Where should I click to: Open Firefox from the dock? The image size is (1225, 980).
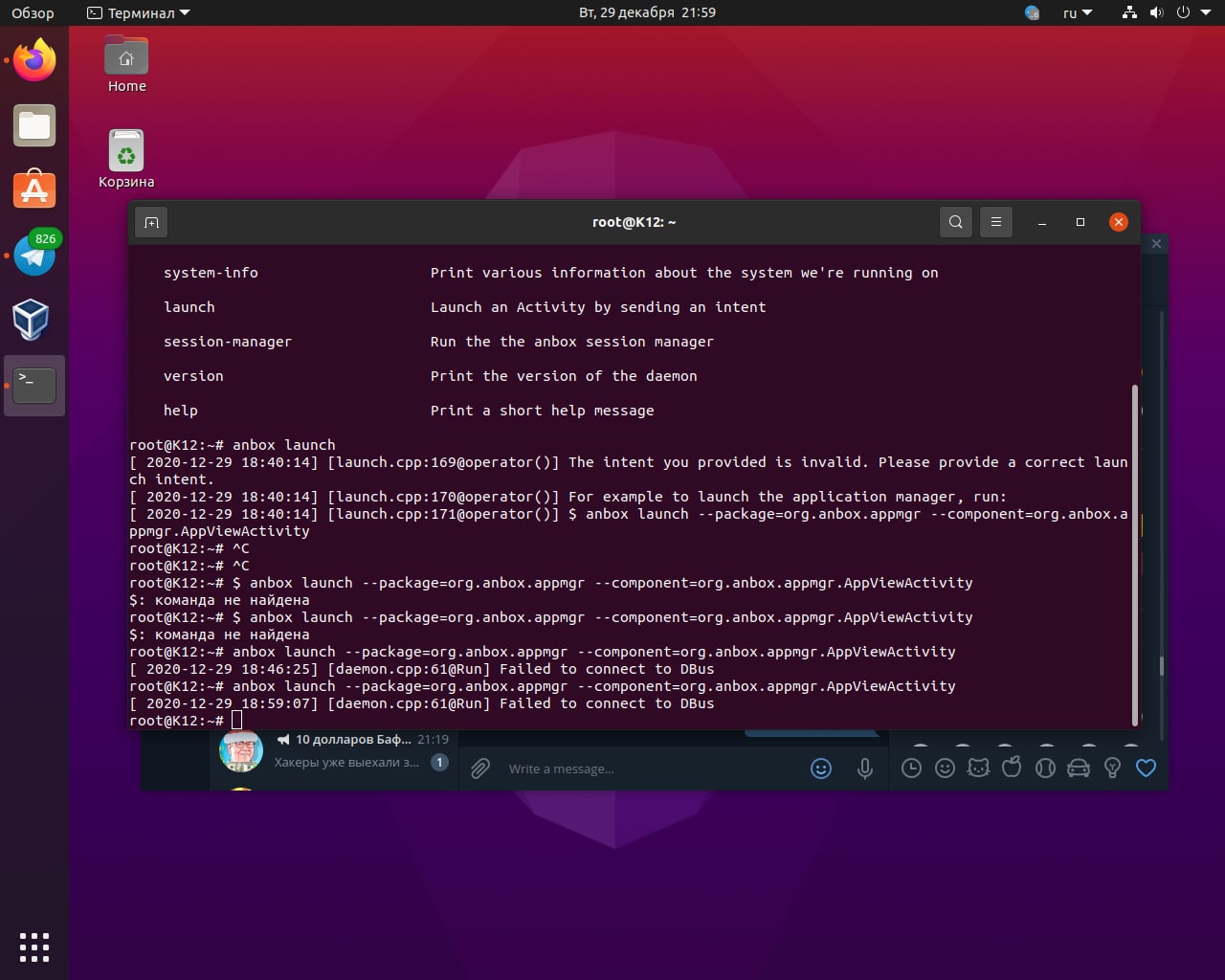tap(34, 60)
